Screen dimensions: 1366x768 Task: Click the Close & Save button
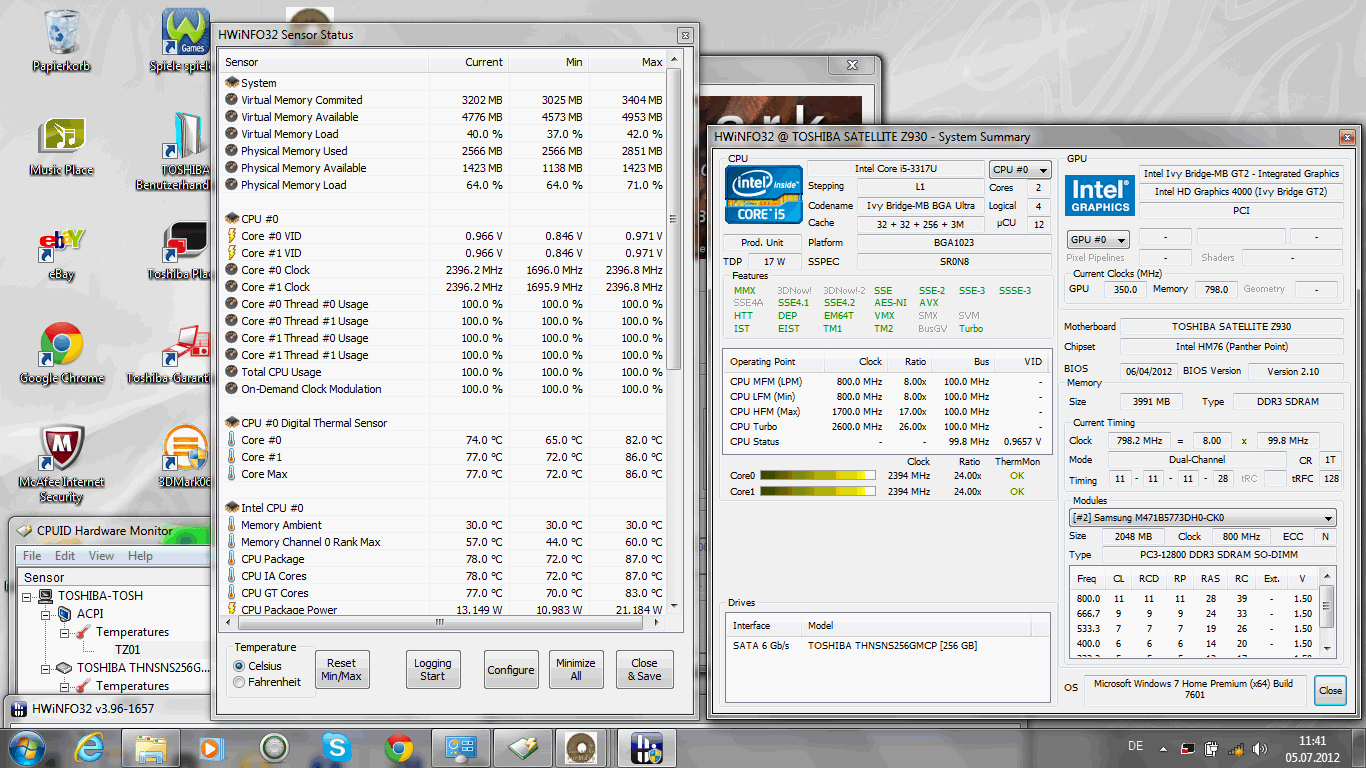click(645, 669)
